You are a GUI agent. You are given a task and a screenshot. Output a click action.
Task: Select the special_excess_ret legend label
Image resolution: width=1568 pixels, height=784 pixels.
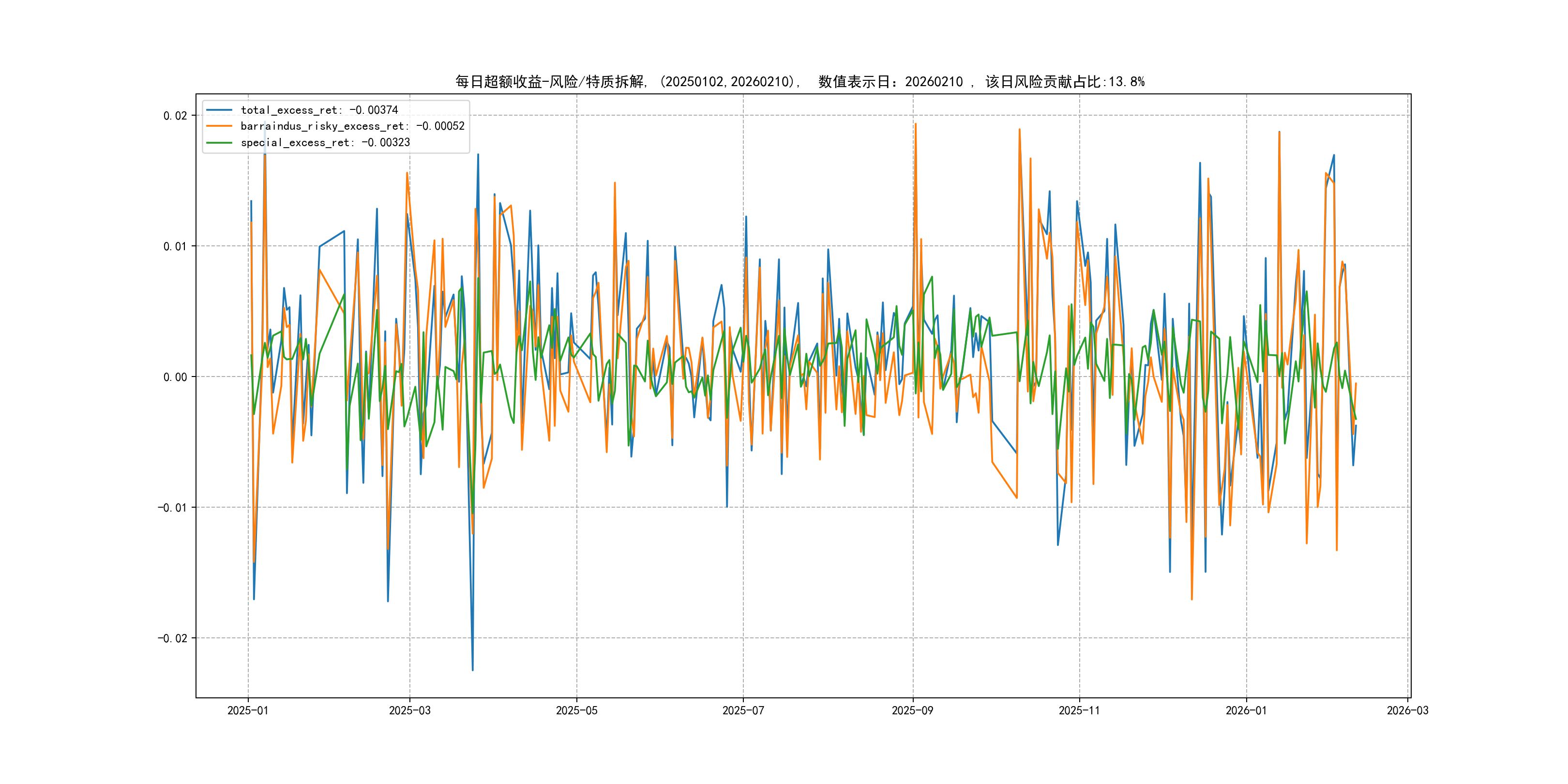point(325,142)
